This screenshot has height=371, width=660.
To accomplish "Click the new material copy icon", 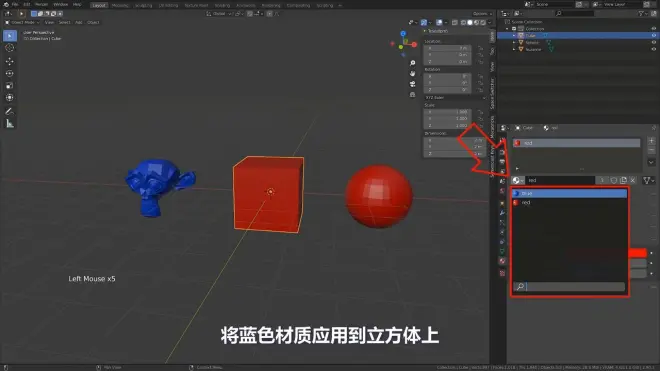I will pyautogui.click(x=623, y=180).
